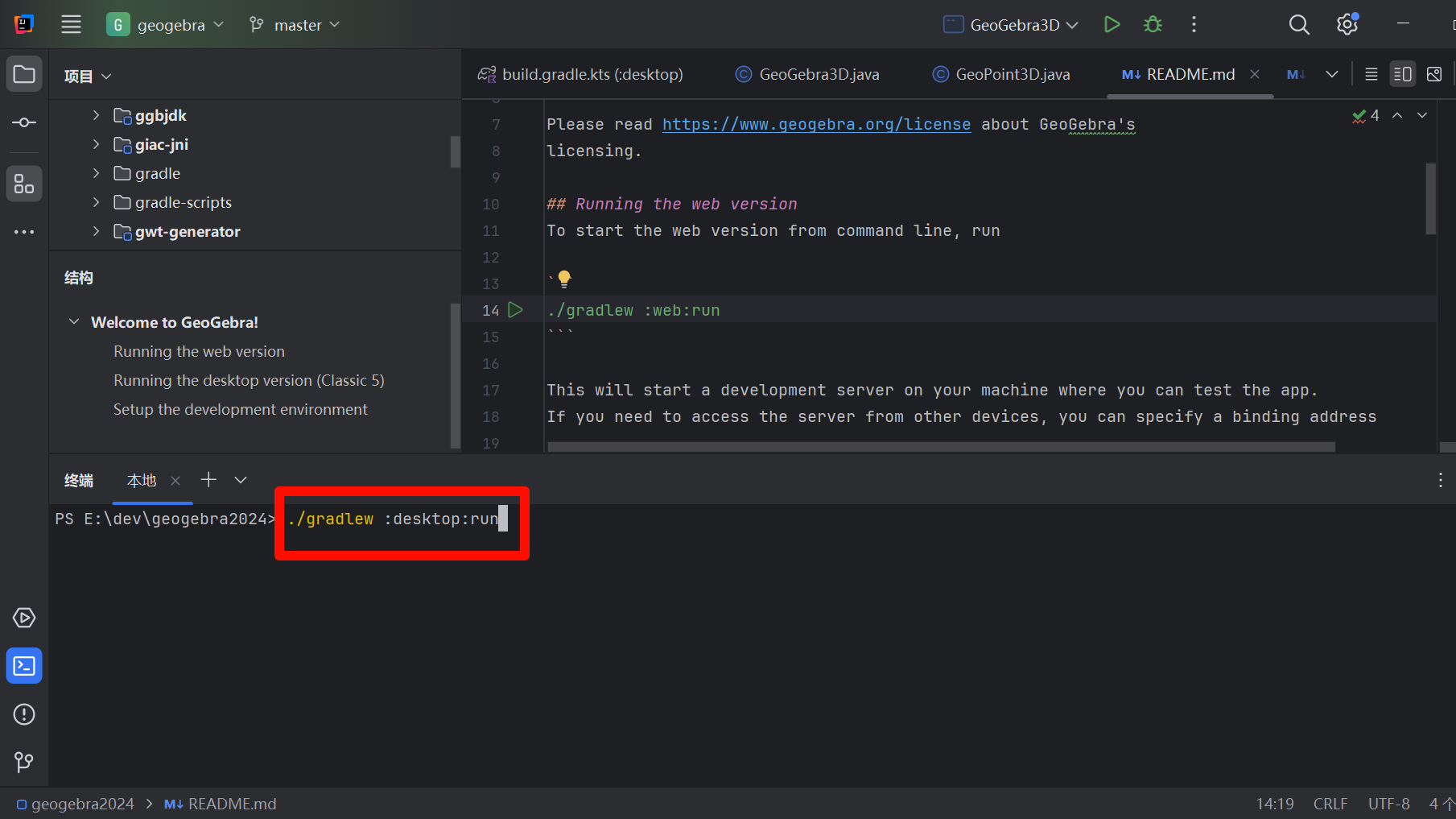The image size is (1456, 819).
Task: Expand the ggbjdk folder
Action: click(96, 115)
